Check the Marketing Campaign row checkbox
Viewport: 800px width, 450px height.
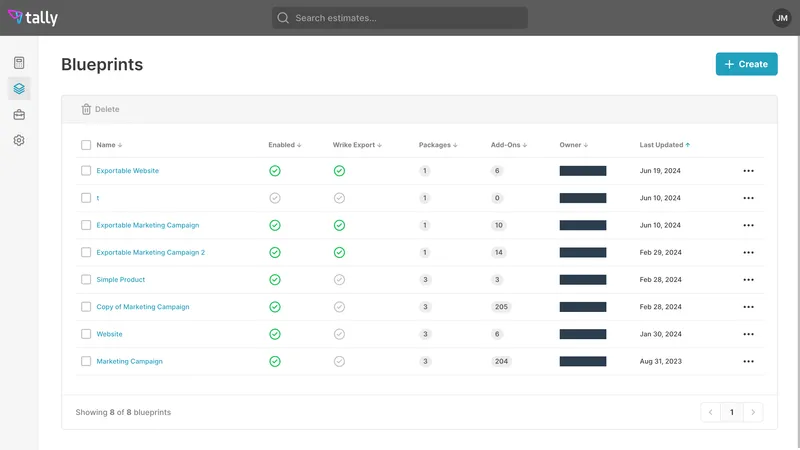point(86,361)
